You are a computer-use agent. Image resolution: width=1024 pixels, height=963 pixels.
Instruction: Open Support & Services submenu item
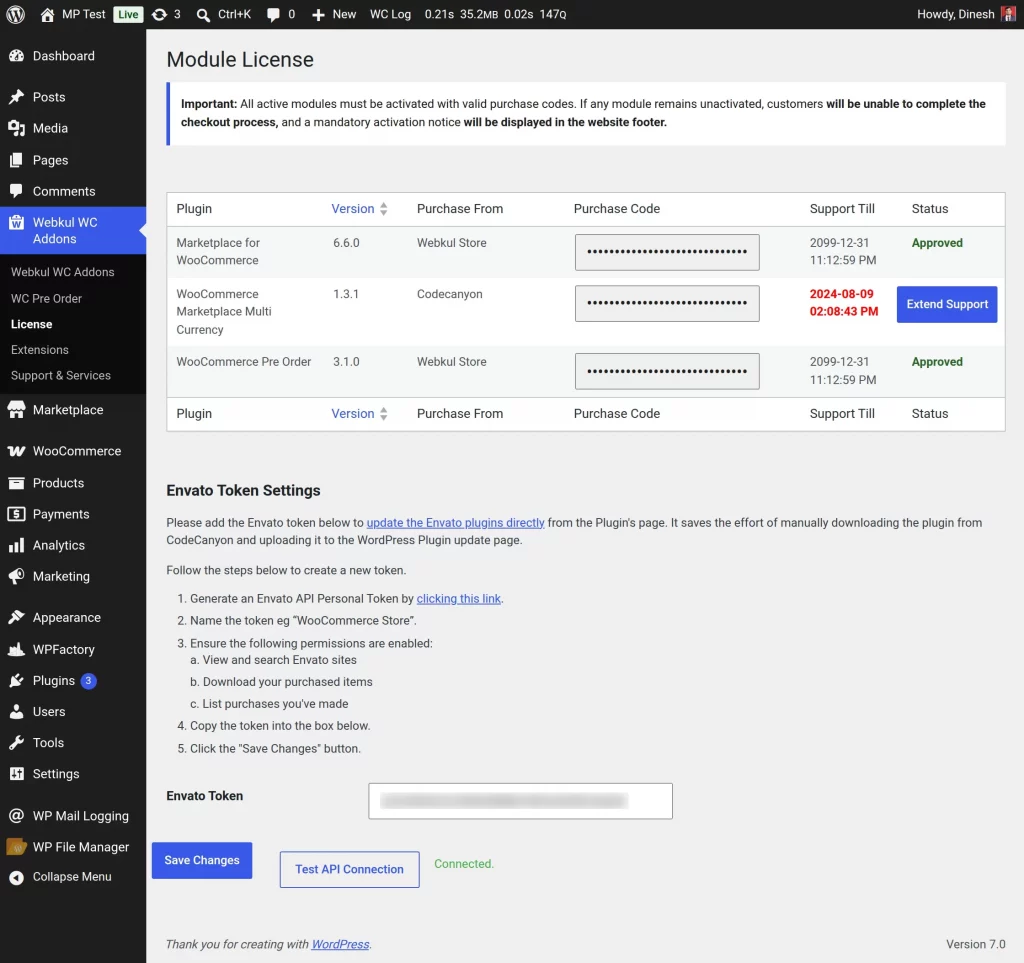(x=61, y=375)
